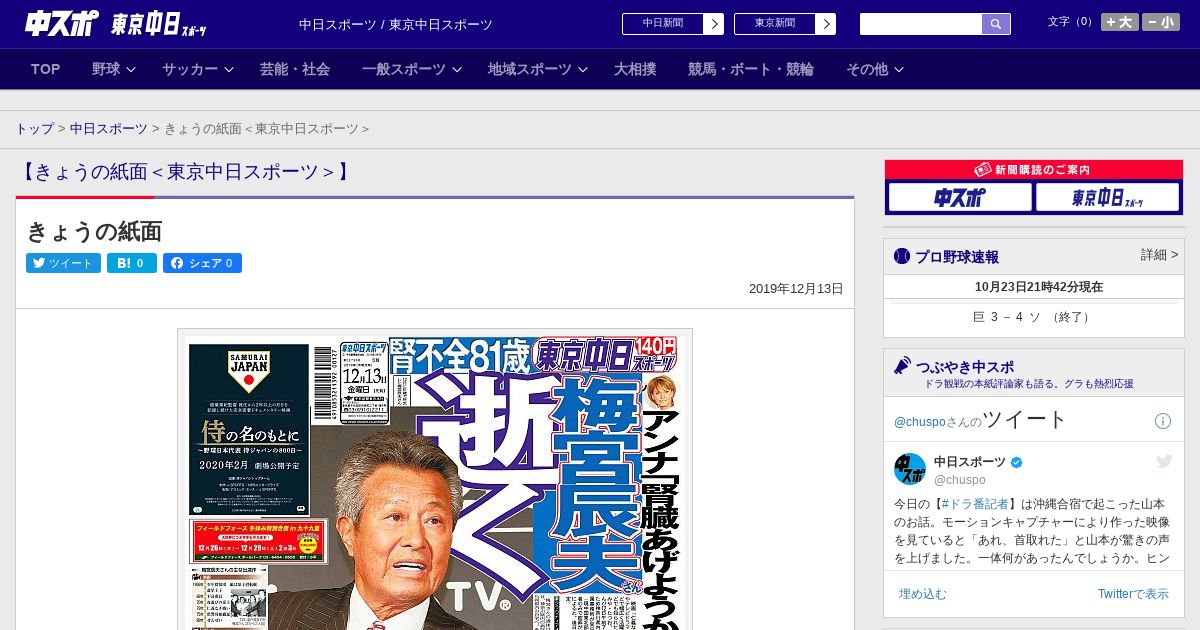Share via the Twitter ツイート button
Screen dimensions: 1200x630
coord(63,263)
